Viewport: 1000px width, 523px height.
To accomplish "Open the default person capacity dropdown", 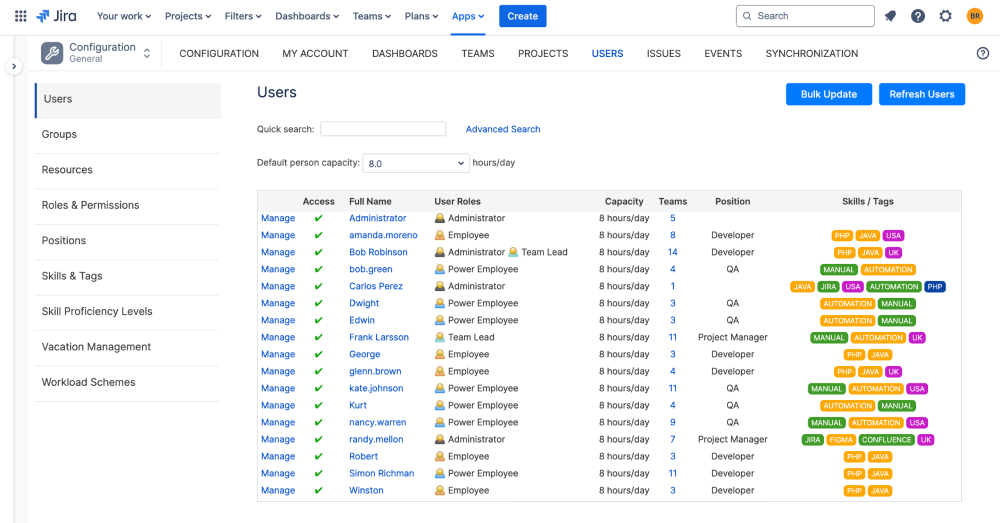I will (x=416, y=163).
